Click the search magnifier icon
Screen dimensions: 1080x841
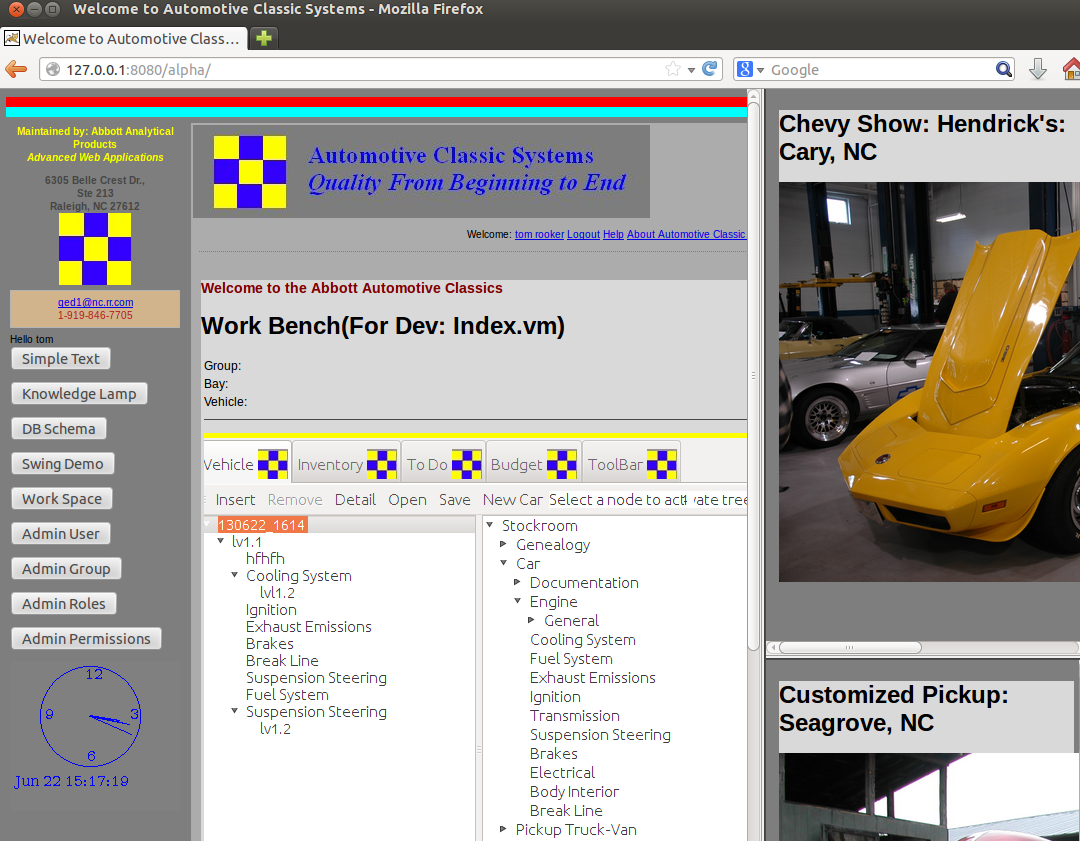pyautogui.click(x=1004, y=69)
